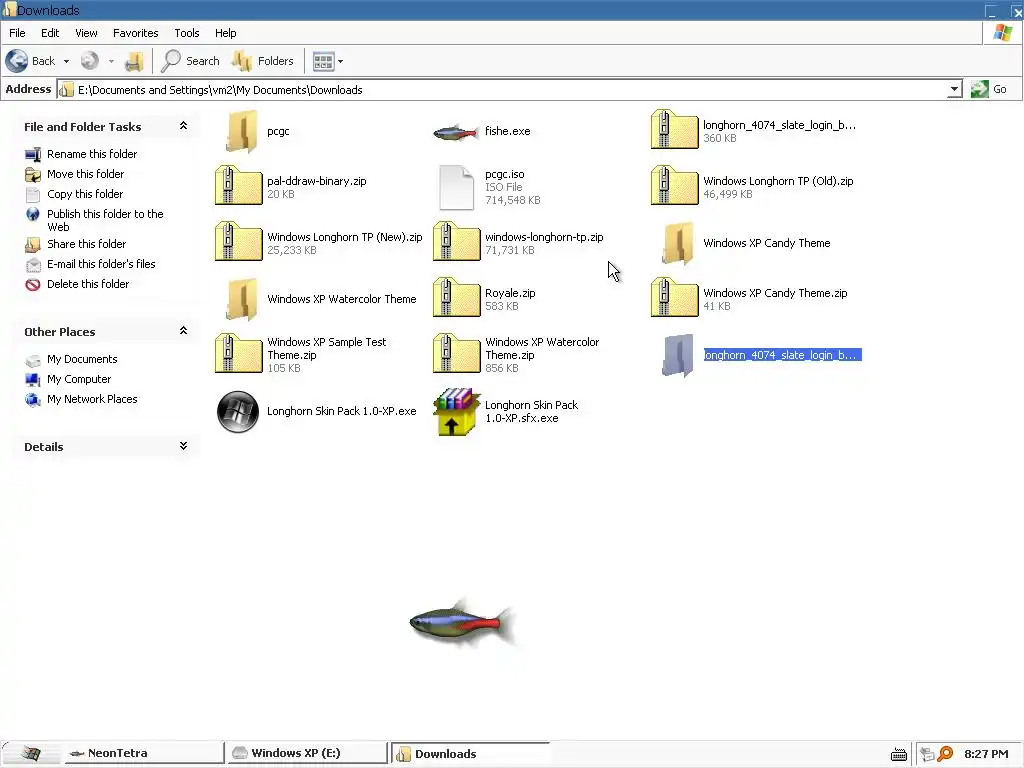Click the Forward arrow icon
The height and width of the screenshot is (768, 1024).
tap(89, 61)
